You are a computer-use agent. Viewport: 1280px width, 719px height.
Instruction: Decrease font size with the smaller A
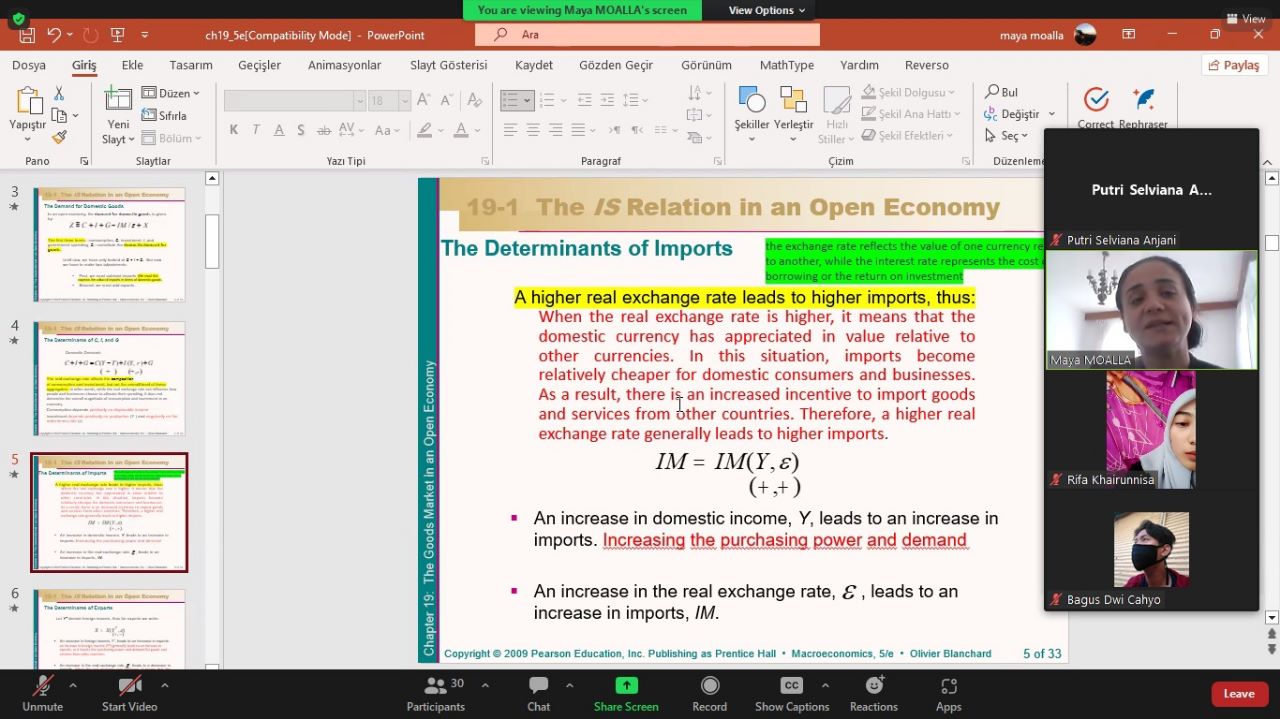click(x=445, y=100)
